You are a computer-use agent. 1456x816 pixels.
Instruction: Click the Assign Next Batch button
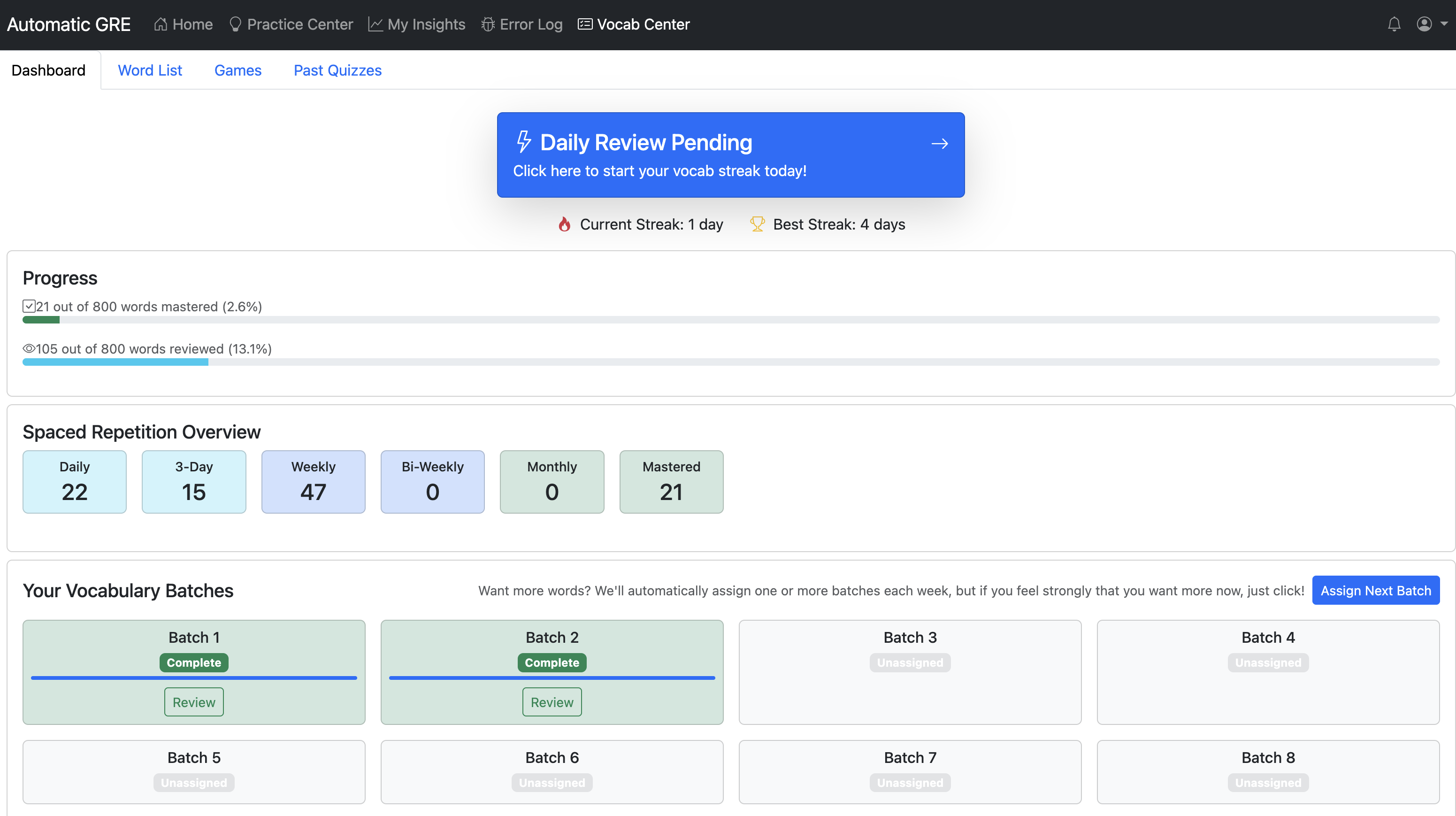click(1375, 590)
